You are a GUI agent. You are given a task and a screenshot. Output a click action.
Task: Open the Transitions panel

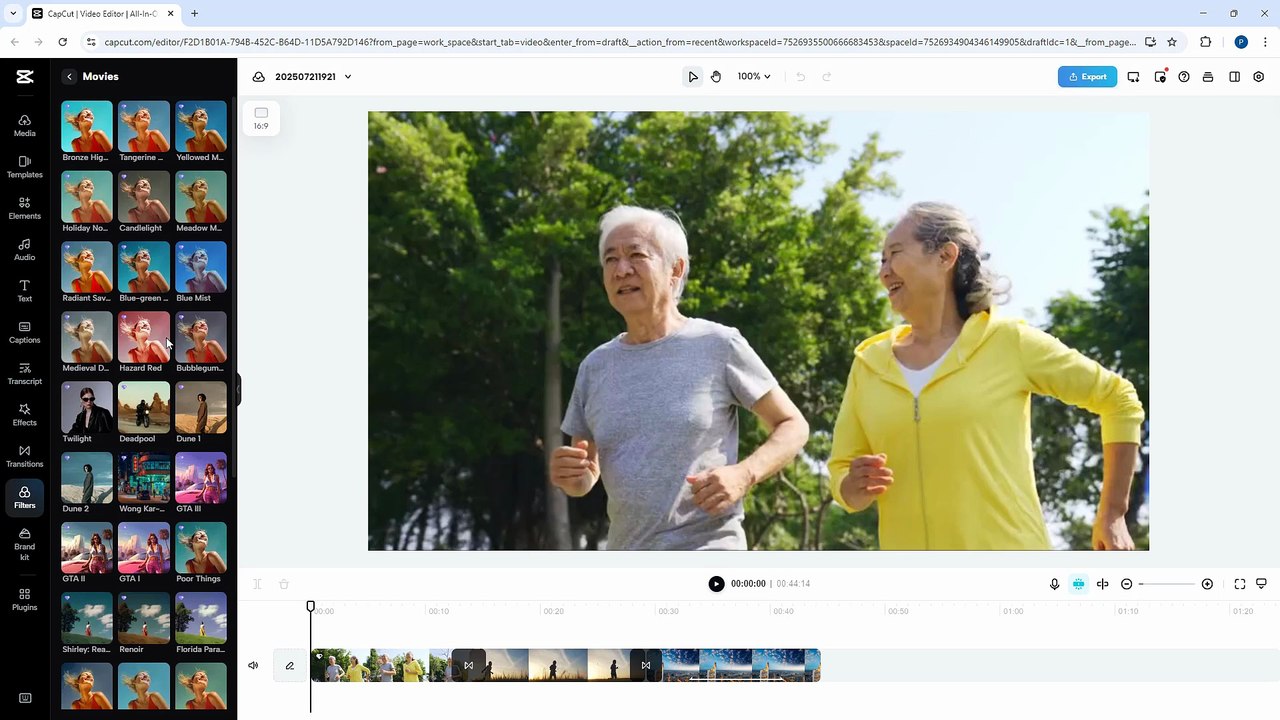point(25,456)
